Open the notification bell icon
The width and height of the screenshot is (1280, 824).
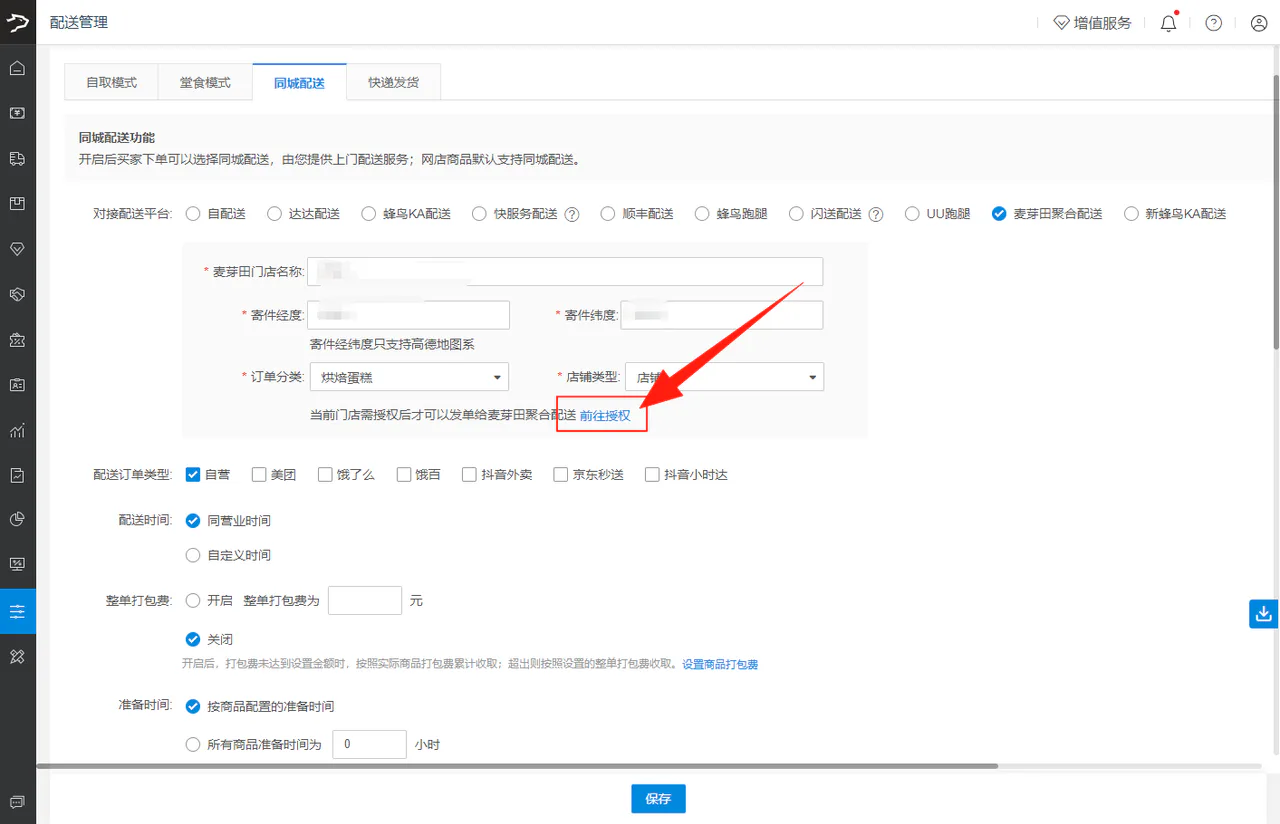point(1168,22)
